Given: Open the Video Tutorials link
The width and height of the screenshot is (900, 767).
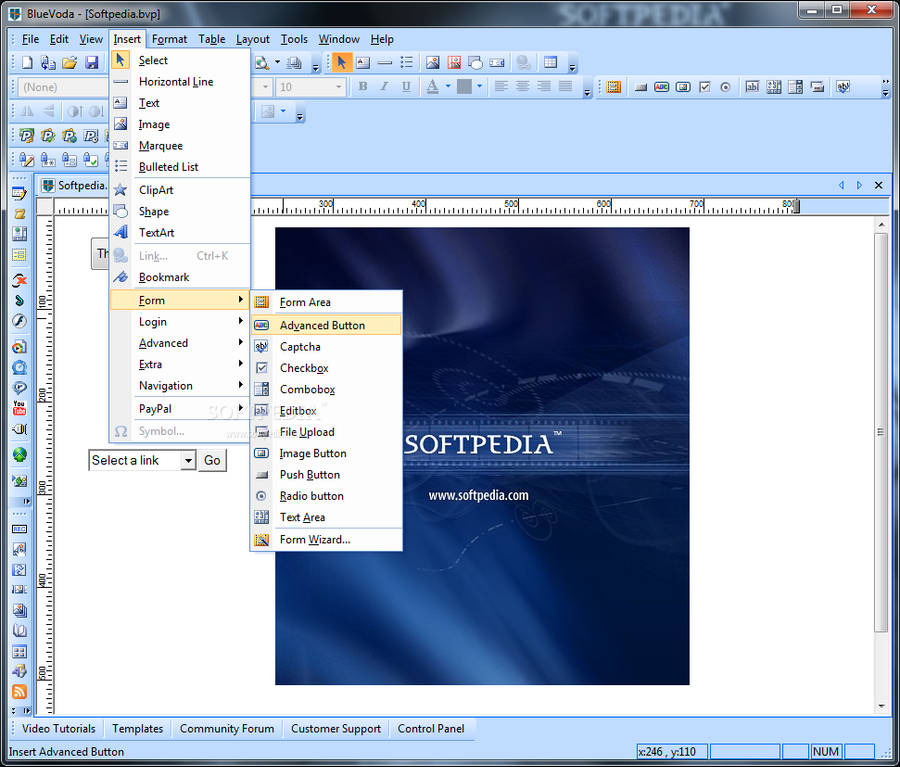Looking at the screenshot, I should (x=59, y=729).
